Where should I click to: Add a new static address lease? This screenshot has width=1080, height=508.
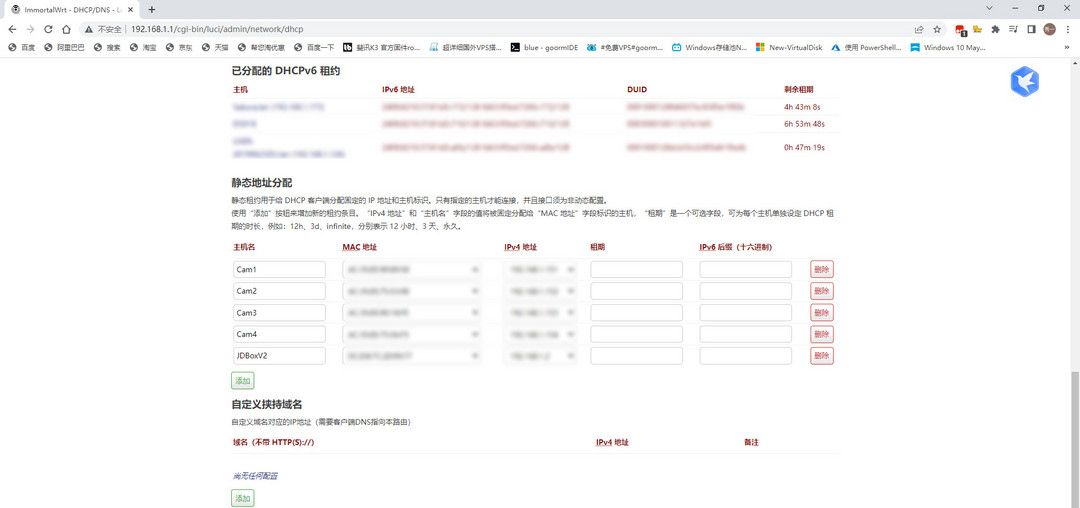pos(242,381)
